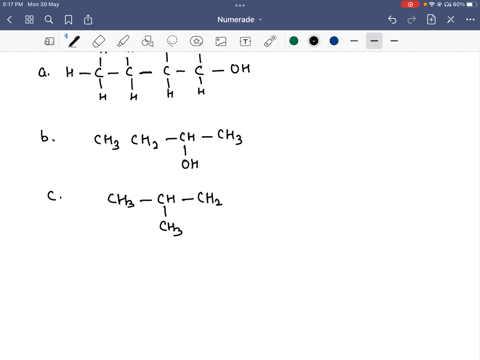Tap the handwritten OH in structure a

(240, 69)
